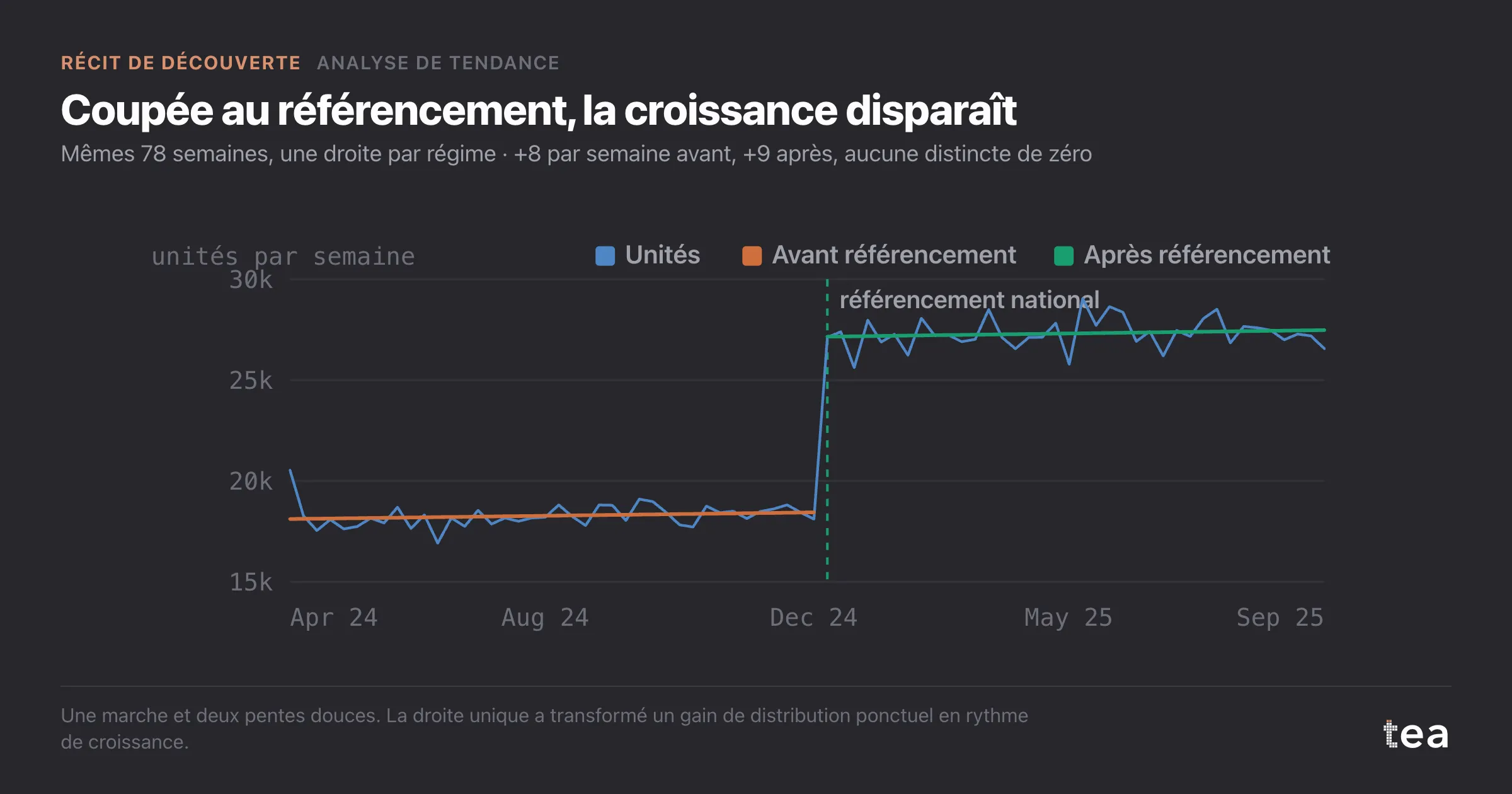This screenshot has height=794, width=1512.
Task: Toggle the Unités legend label
Action: [x=662, y=255]
